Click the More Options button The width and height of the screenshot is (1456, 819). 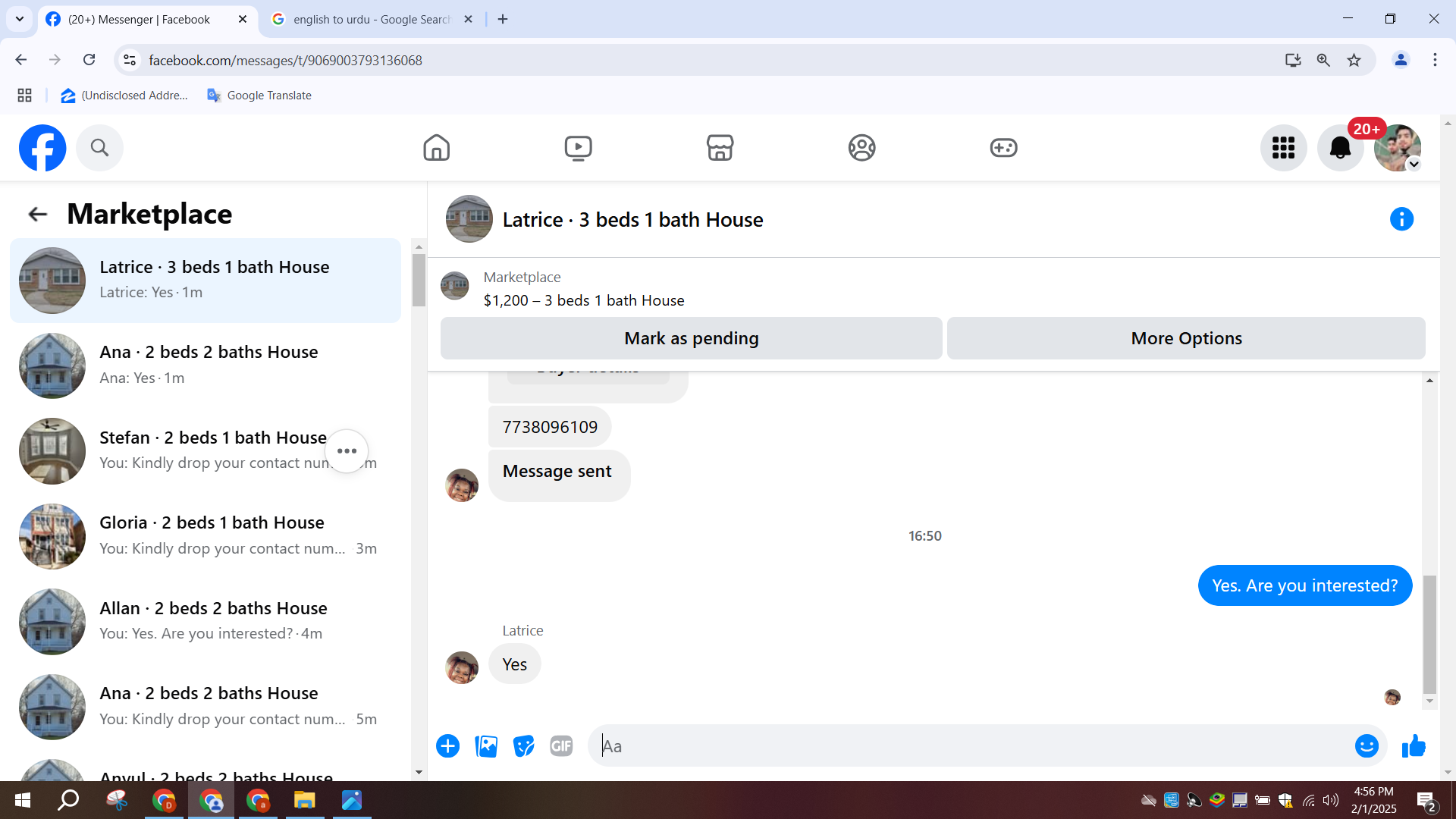[x=1186, y=338]
